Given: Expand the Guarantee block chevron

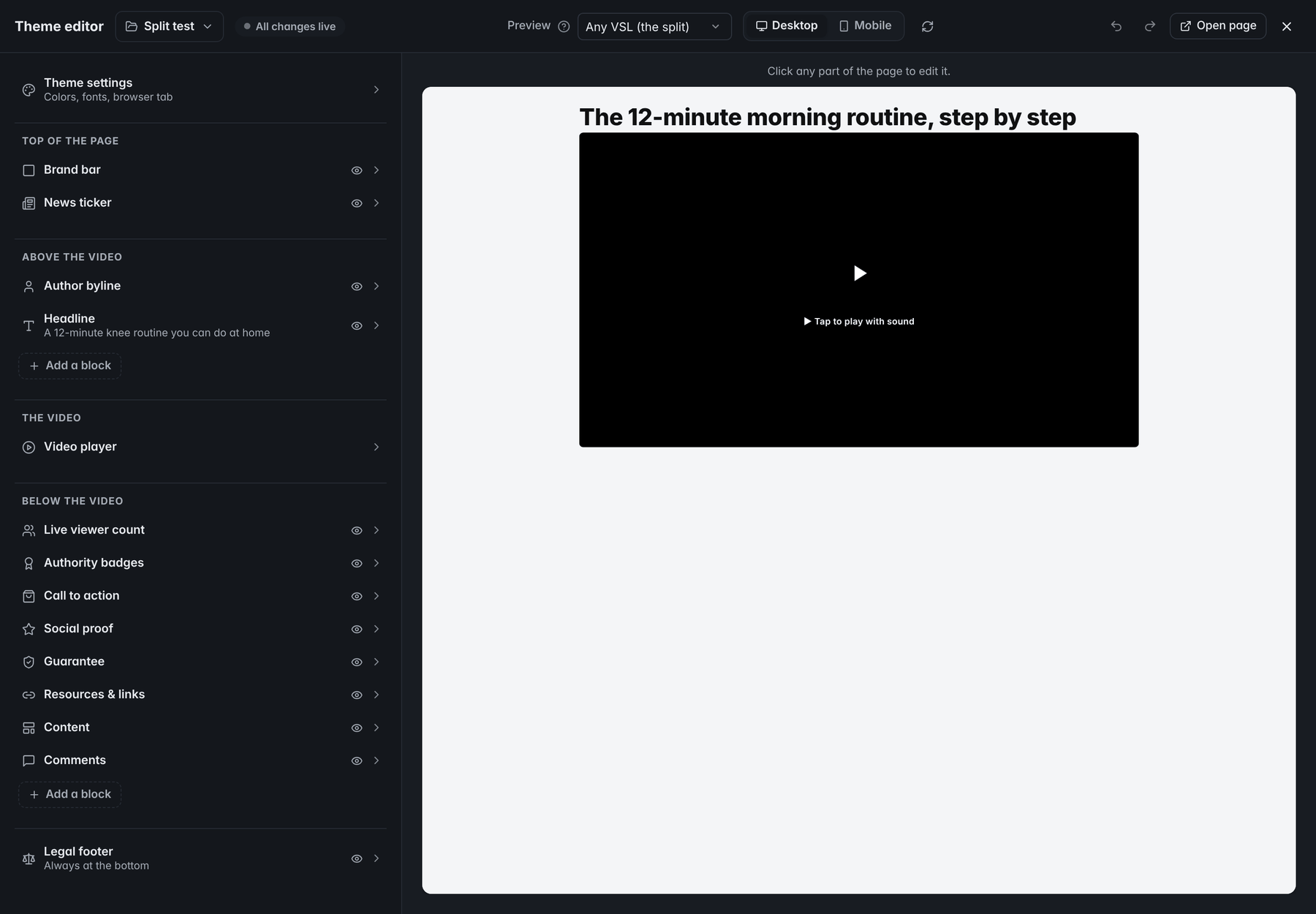Looking at the screenshot, I should [377, 662].
